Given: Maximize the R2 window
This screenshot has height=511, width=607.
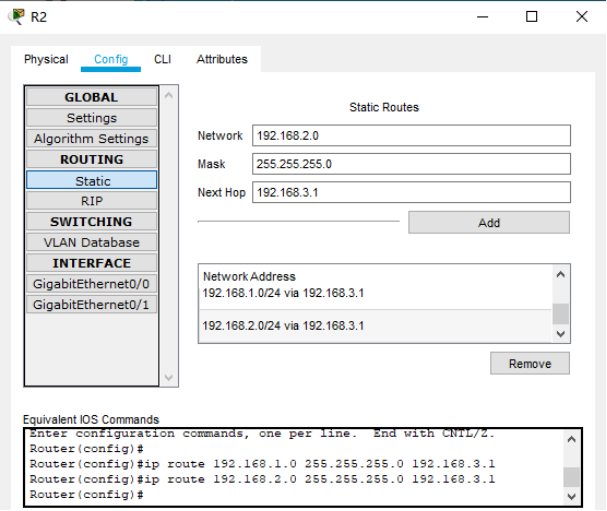Looking at the screenshot, I should pyautogui.click(x=532, y=17).
